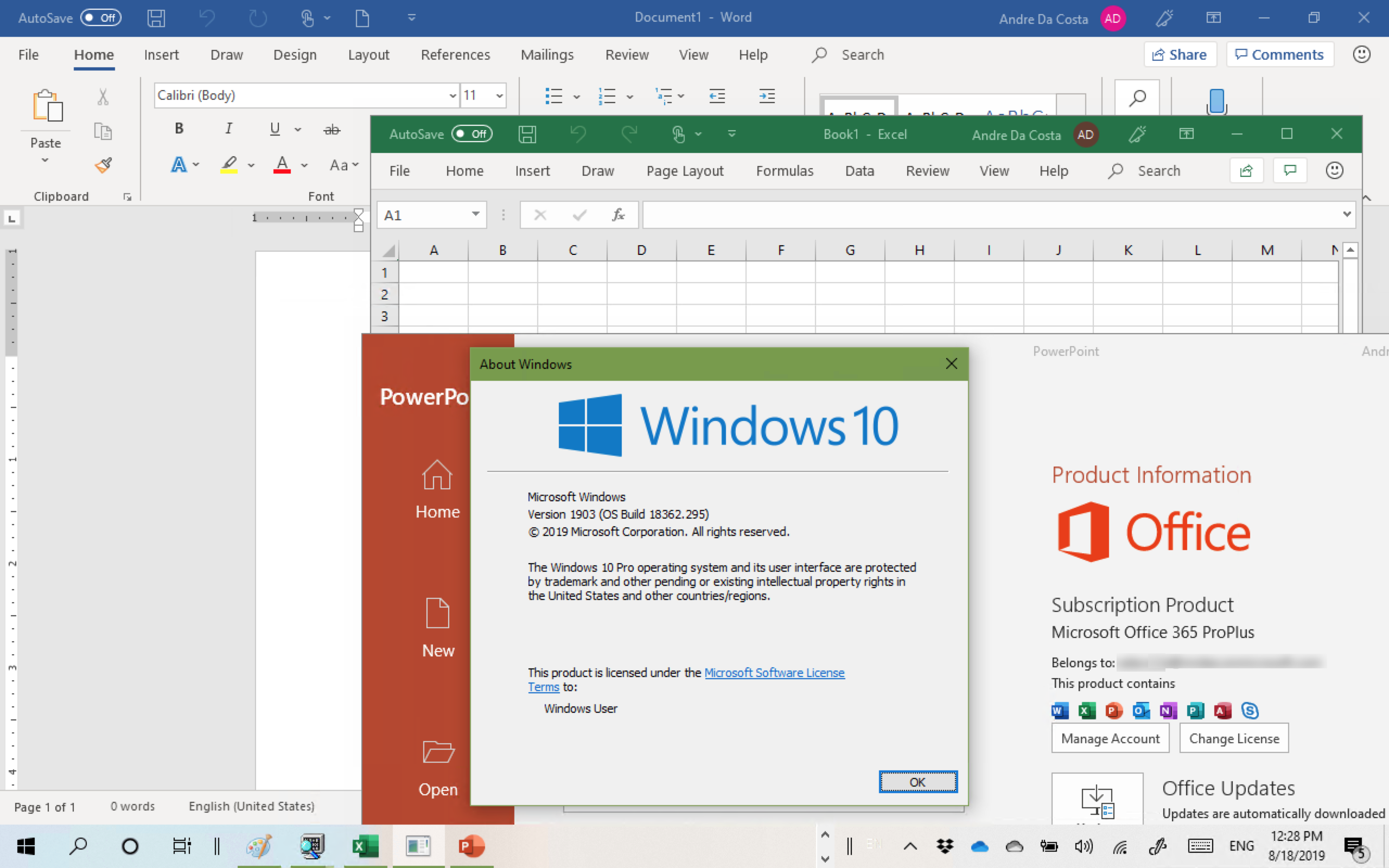This screenshot has height=868, width=1389.
Task: Open the Excel Formulas tab
Action: (x=785, y=170)
